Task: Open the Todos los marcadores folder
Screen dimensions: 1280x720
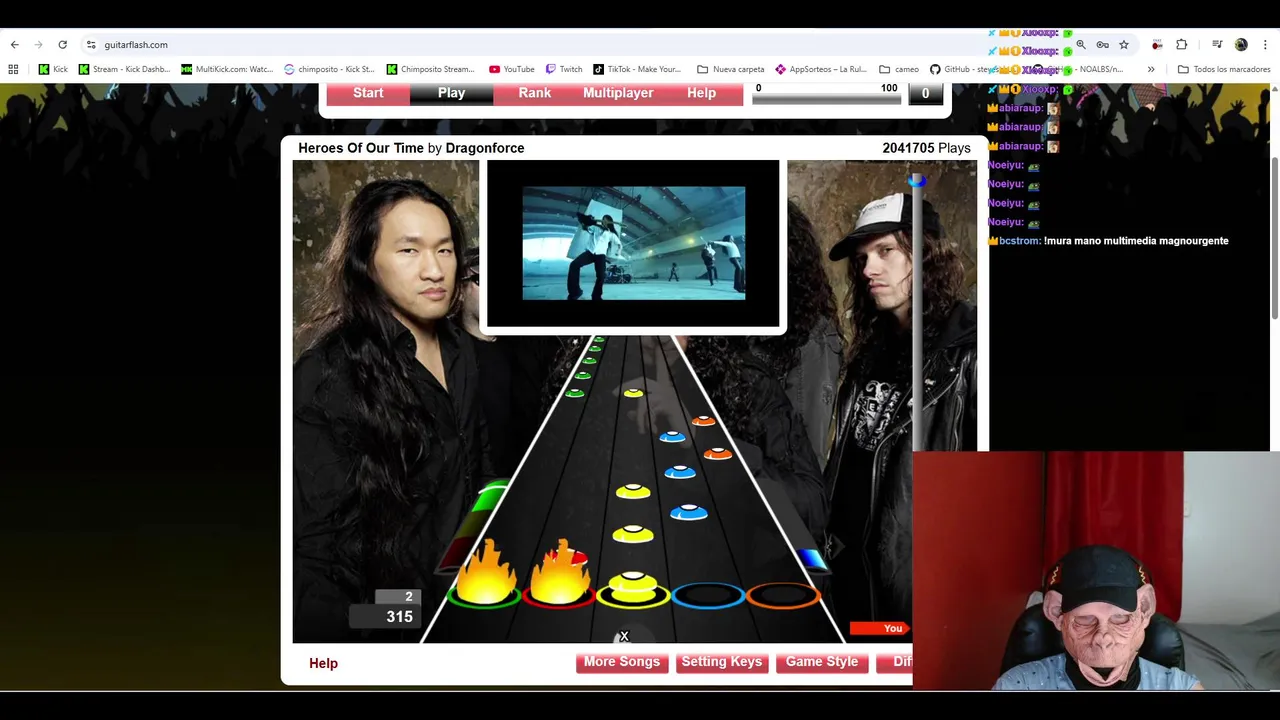Action: point(1224,69)
